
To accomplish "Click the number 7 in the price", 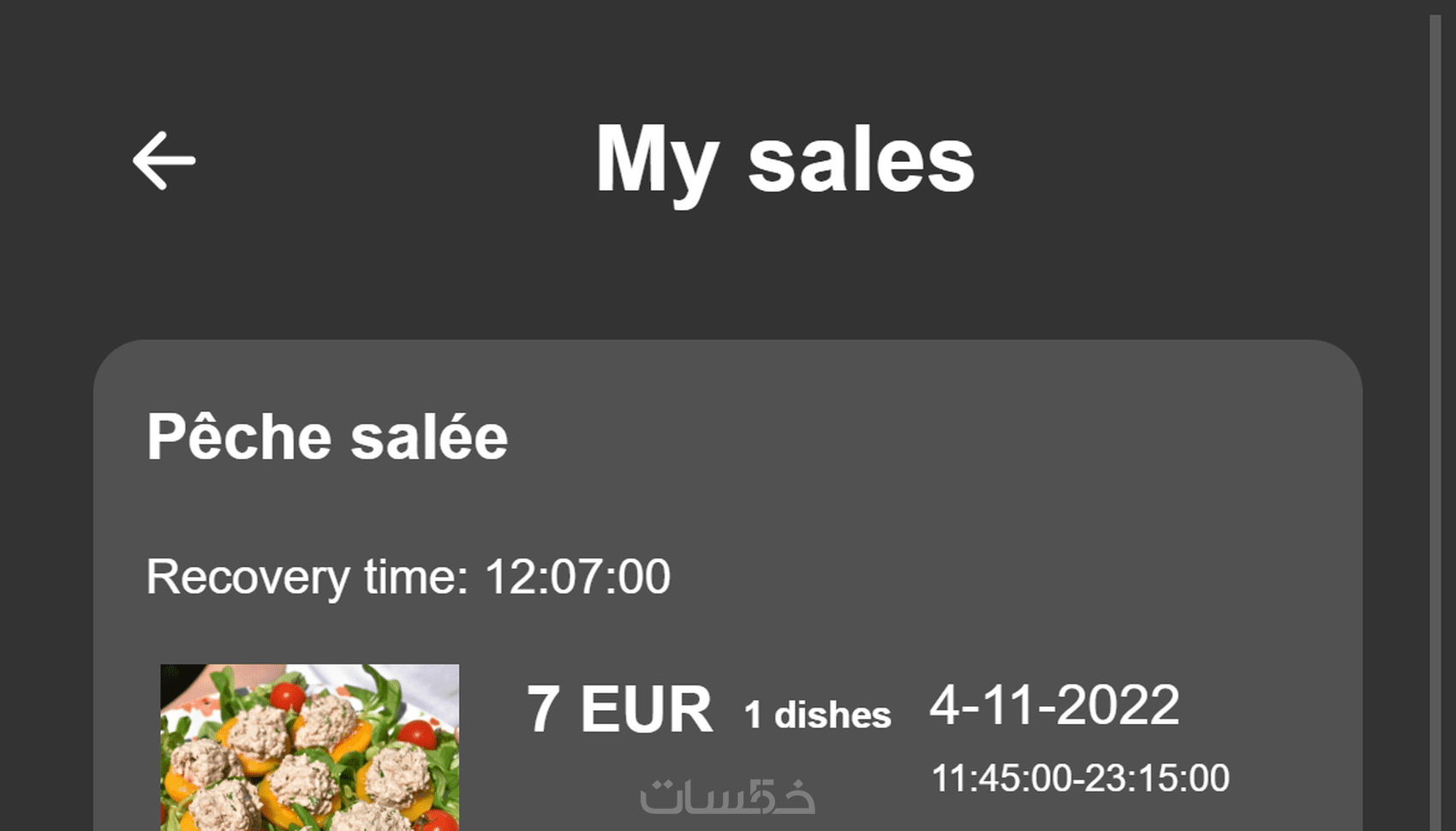I will (543, 710).
